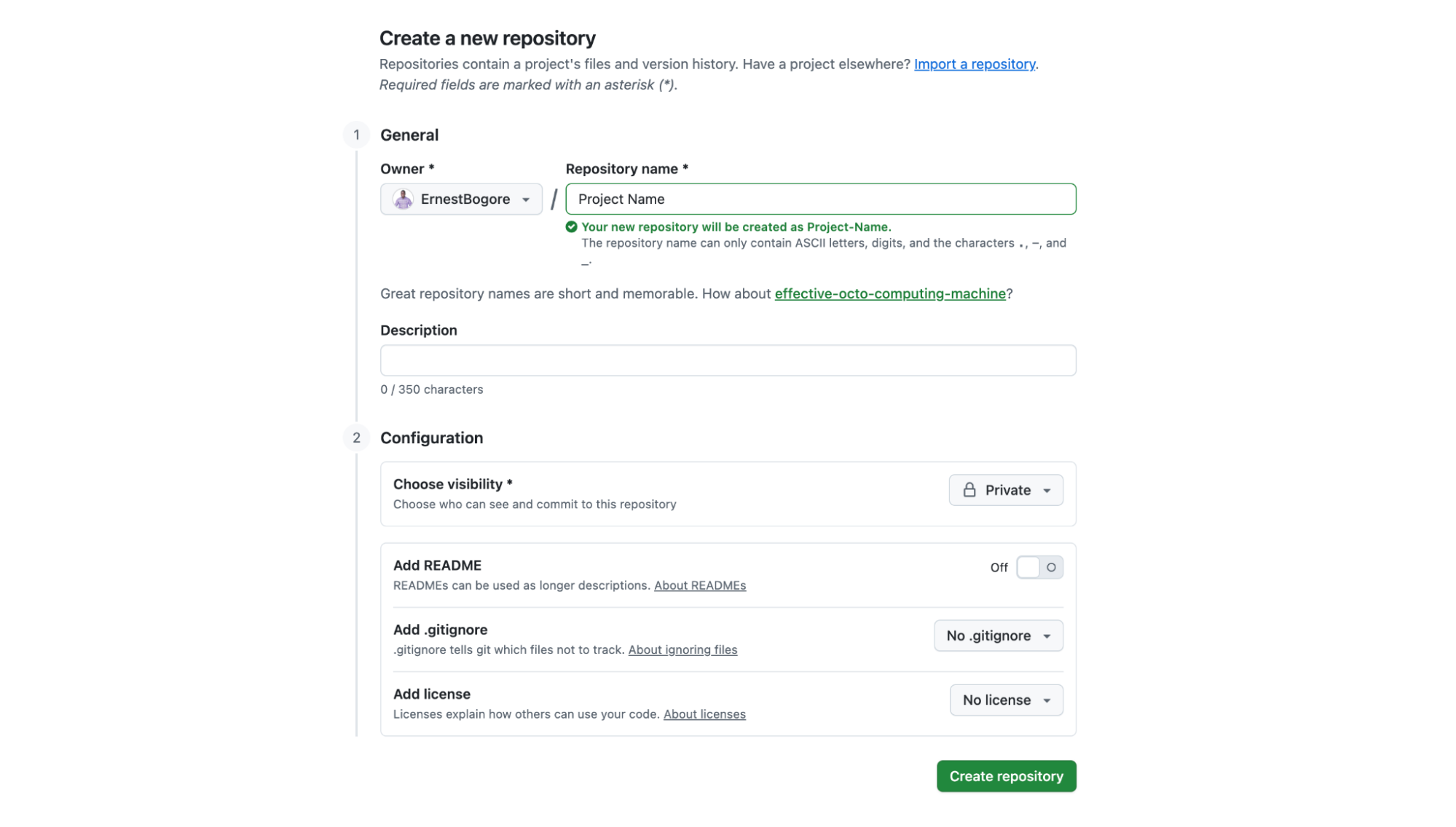This screenshot has height=827, width=1456.
Task: Click the caret on the No .gitignore selector
Action: coord(1047,635)
